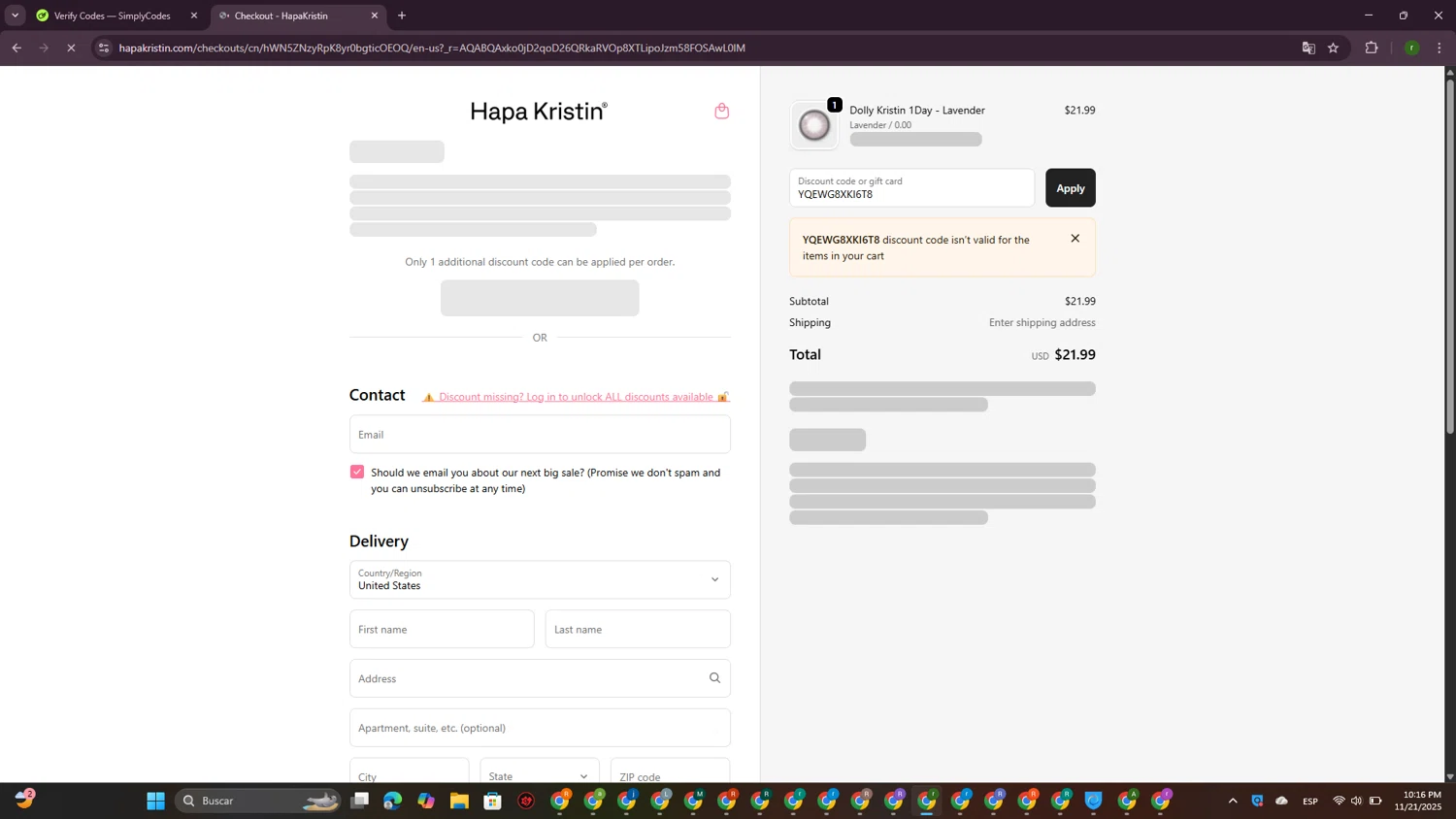Dismiss the invalid discount code message
The height and width of the screenshot is (819, 1456).
coord(1075,238)
